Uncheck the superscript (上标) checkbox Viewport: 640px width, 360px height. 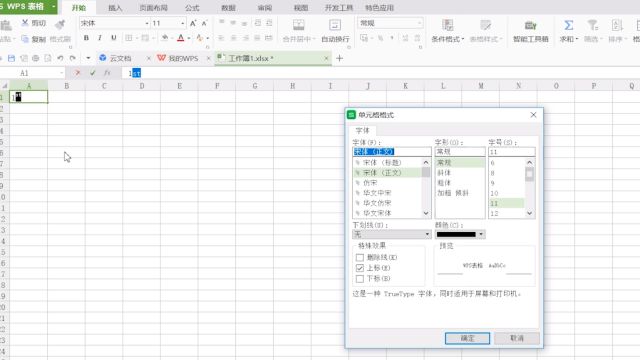[360, 268]
